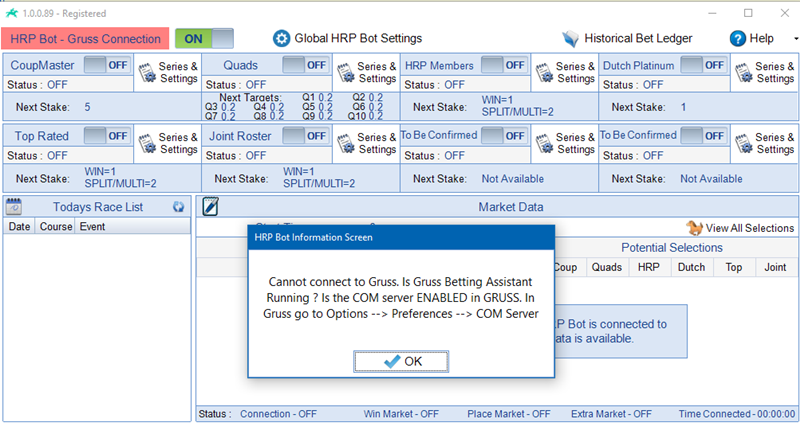Open first To Be Confirmed Series & Settings icon
The image size is (800, 426).
pyautogui.click(x=544, y=143)
